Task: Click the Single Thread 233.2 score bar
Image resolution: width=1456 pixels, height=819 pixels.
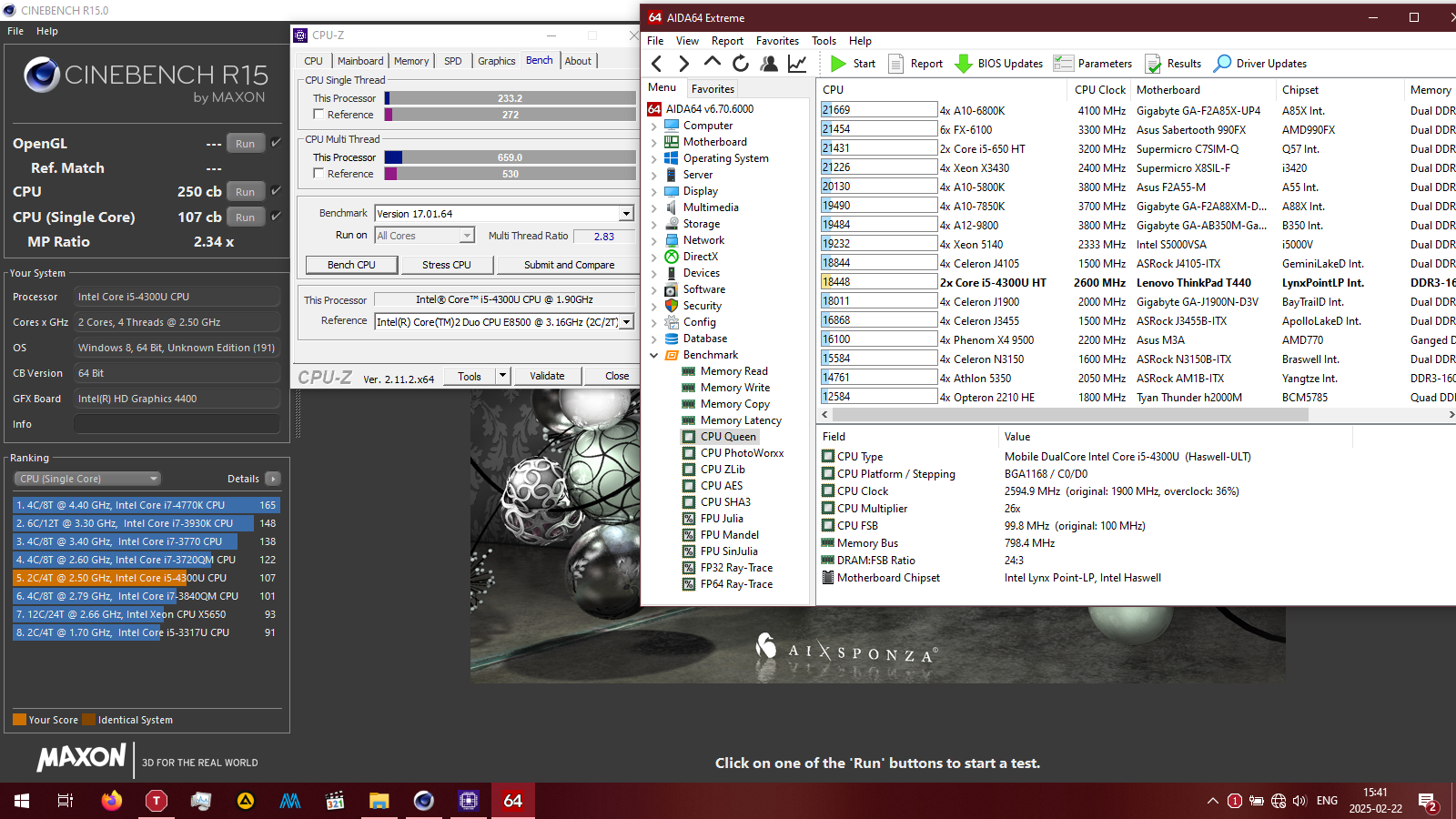Action: coord(510,98)
